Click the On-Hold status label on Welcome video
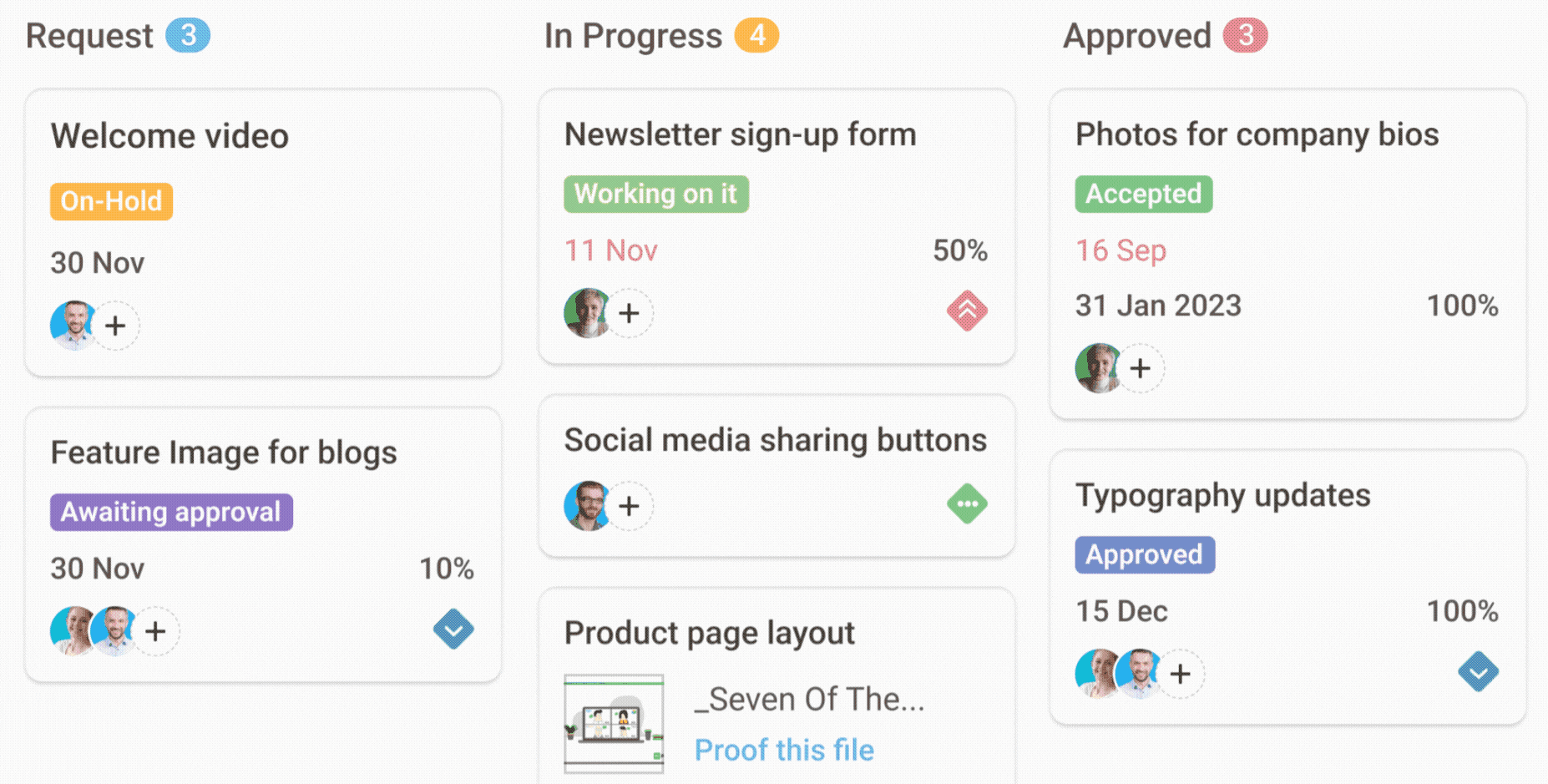The image size is (1548, 784). click(x=111, y=200)
